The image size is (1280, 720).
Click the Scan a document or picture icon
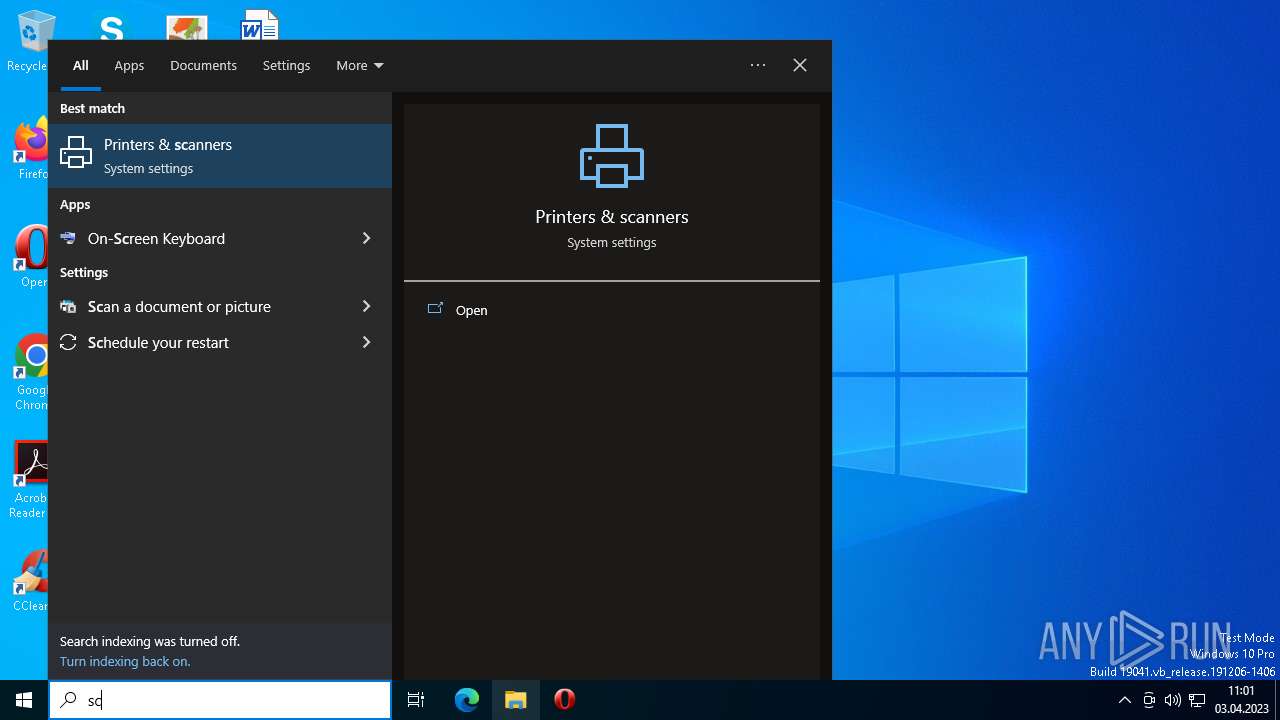[x=68, y=306]
